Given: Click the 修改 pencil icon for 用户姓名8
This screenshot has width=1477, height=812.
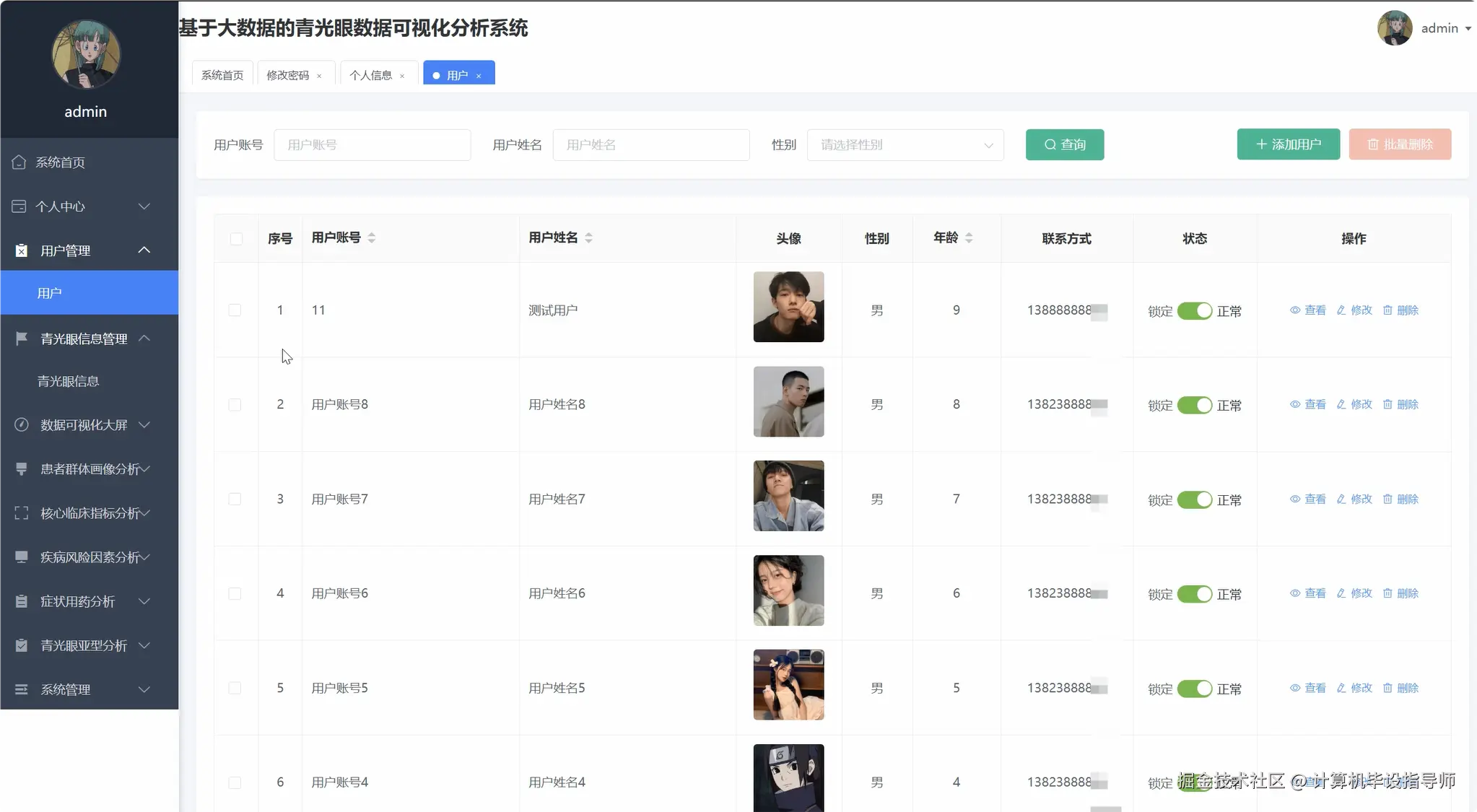Looking at the screenshot, I should (x=1343, y=404).
